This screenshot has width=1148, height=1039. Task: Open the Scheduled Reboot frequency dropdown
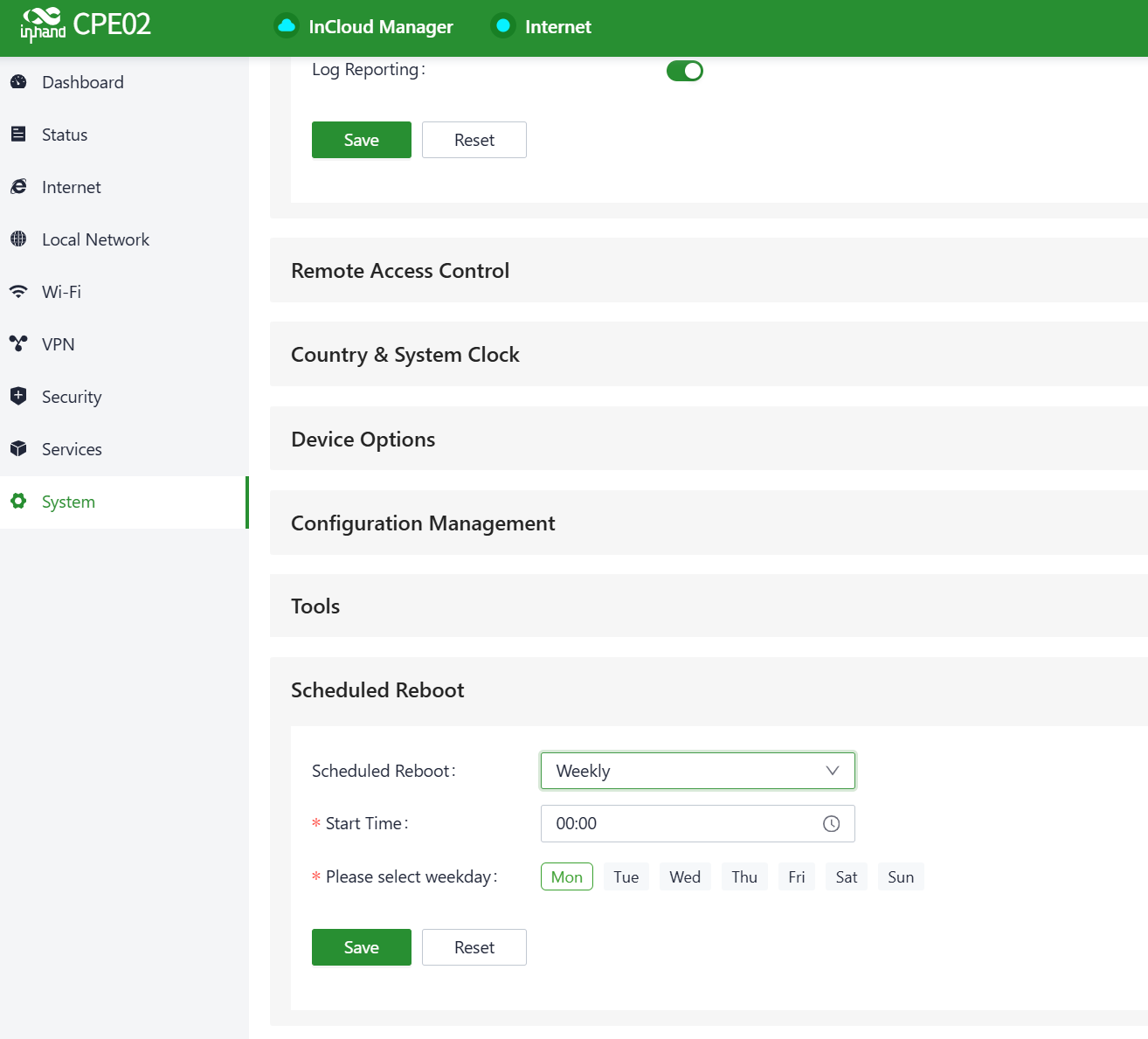click(697, 771)
